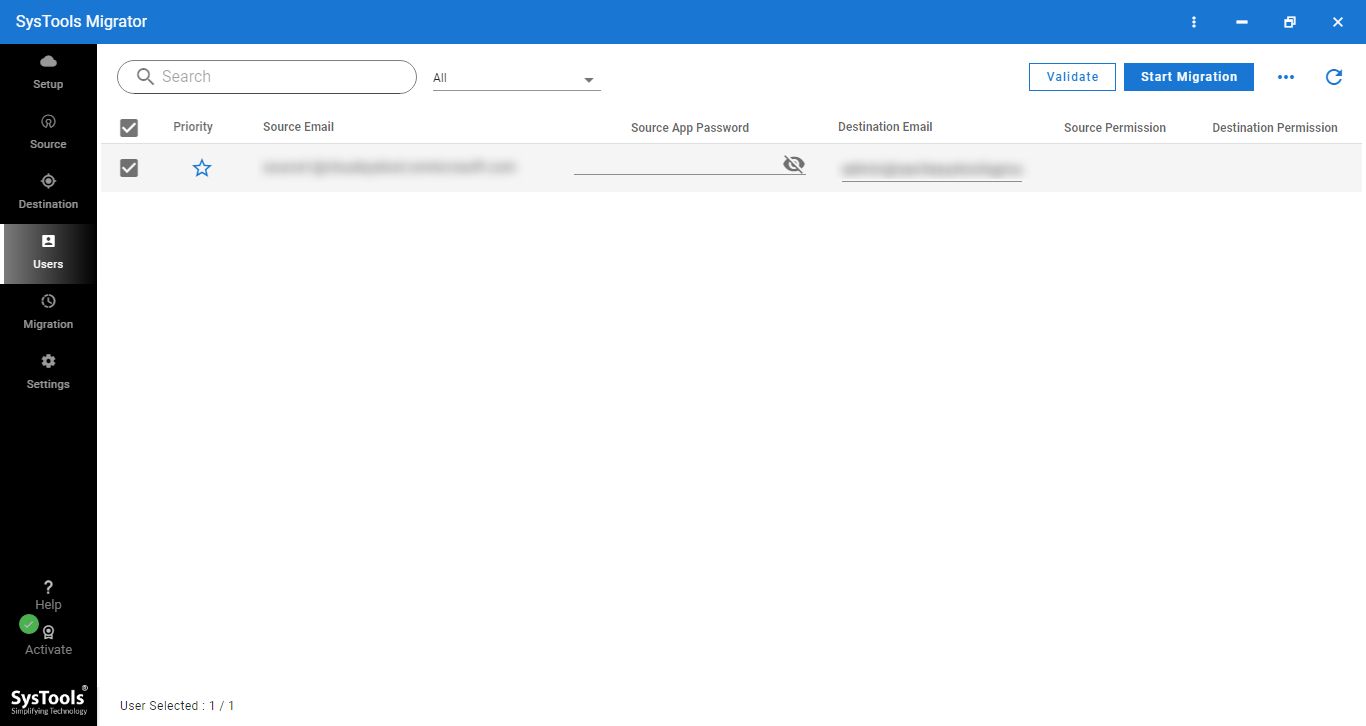
Task: Click the refresh icon at top right
Action: click(x=1333, y=77)
